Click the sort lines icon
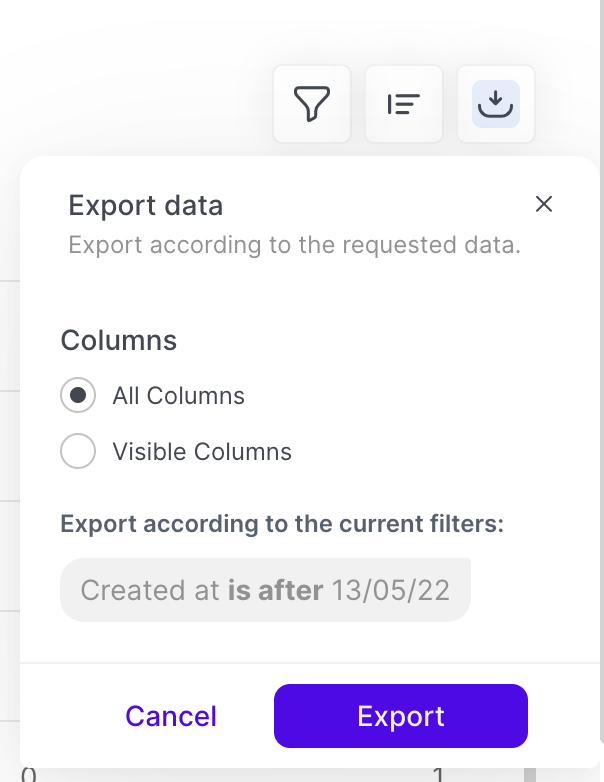The image size is (604, 782). click(x=404, y=104)
